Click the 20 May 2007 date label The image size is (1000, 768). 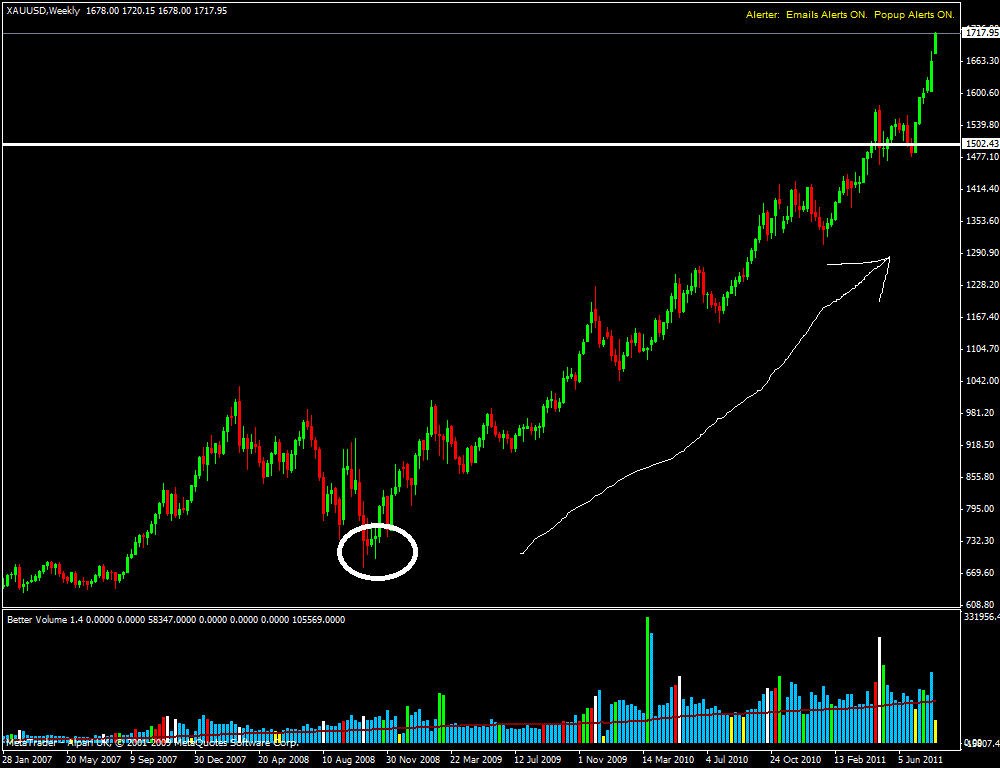pyautogui.click(x=93, y=760)
